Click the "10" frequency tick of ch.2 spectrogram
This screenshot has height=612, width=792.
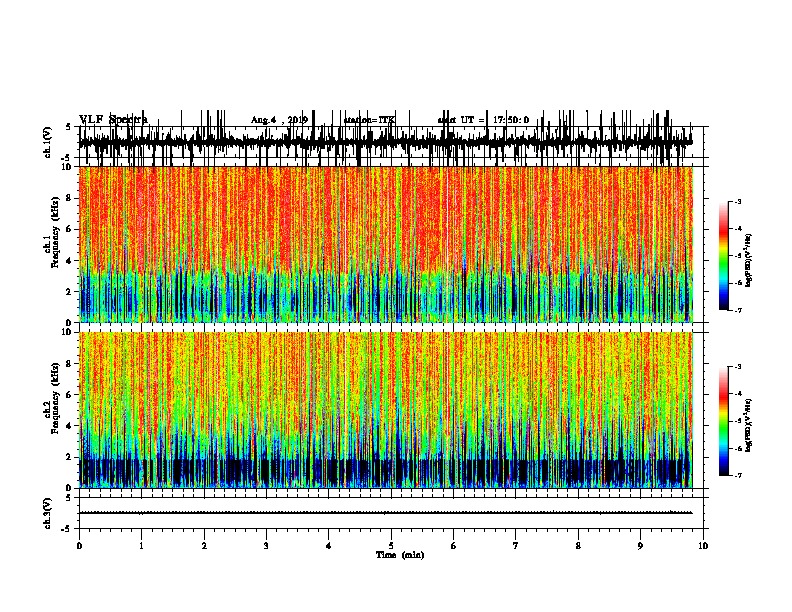pos(67,332)
